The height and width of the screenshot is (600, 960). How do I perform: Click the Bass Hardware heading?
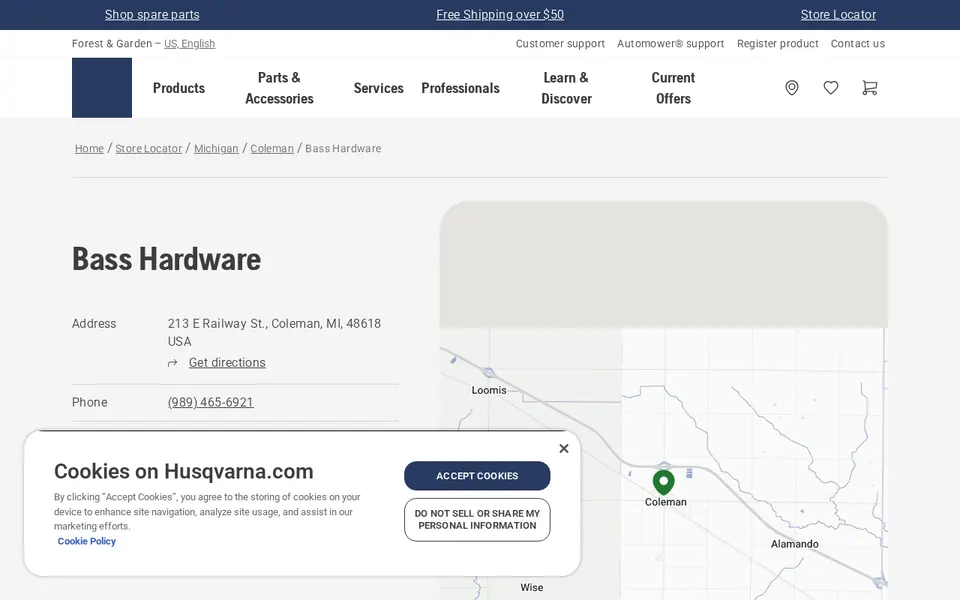[167, 259]
